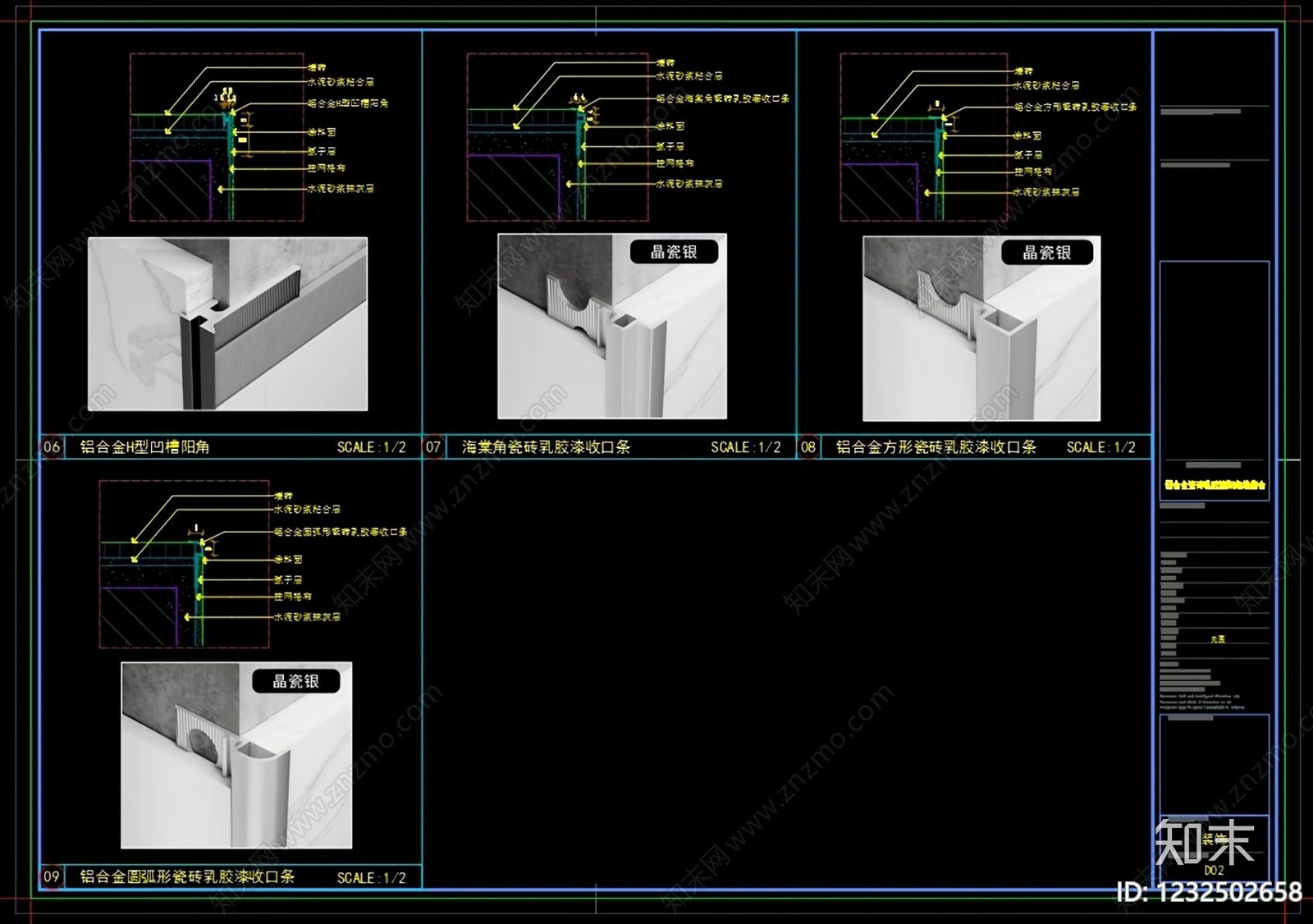Open the begonia-corner trim photo in detail 07
The image size is (1313, 924).
coord(612,327)
